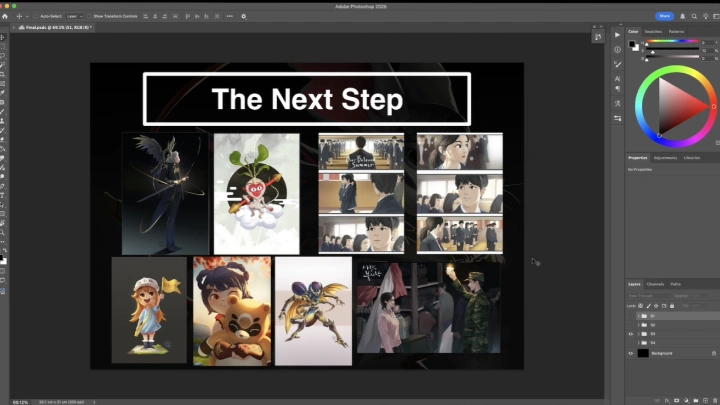Enable the Auto-Select checkbox

[36, 16]
